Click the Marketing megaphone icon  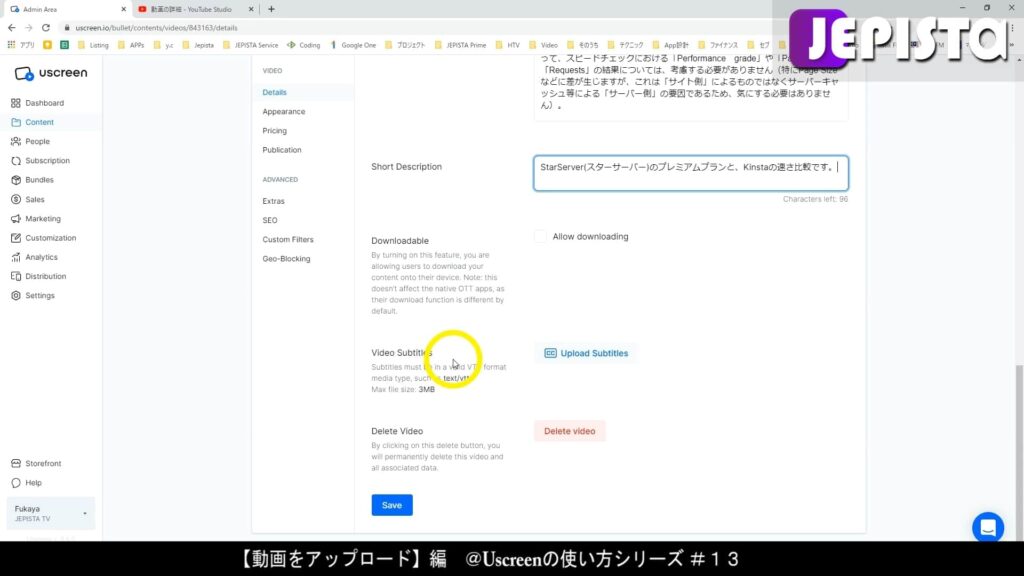pos(16,219)
